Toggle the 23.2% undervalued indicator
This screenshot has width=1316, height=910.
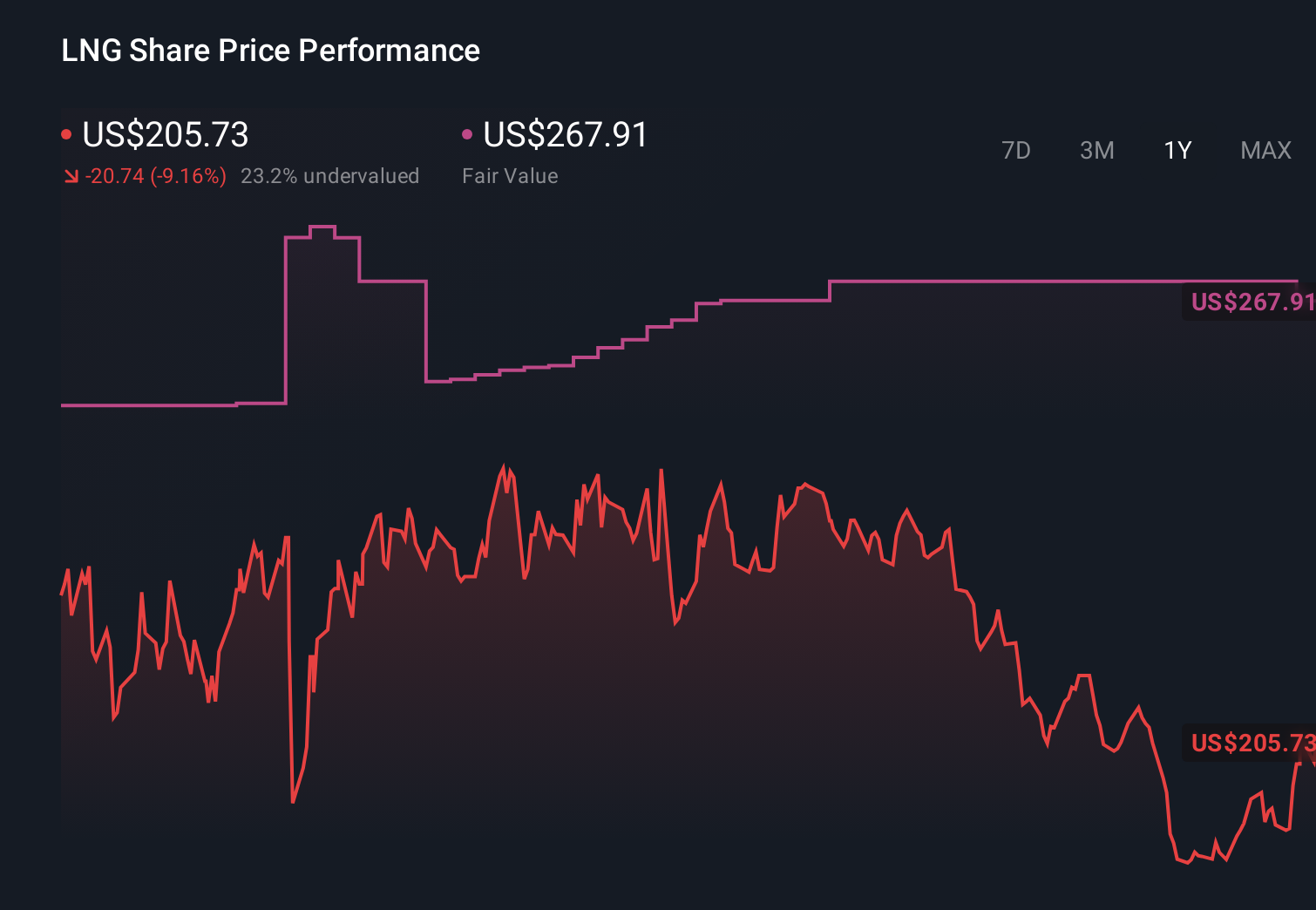[x=330, y=175]
